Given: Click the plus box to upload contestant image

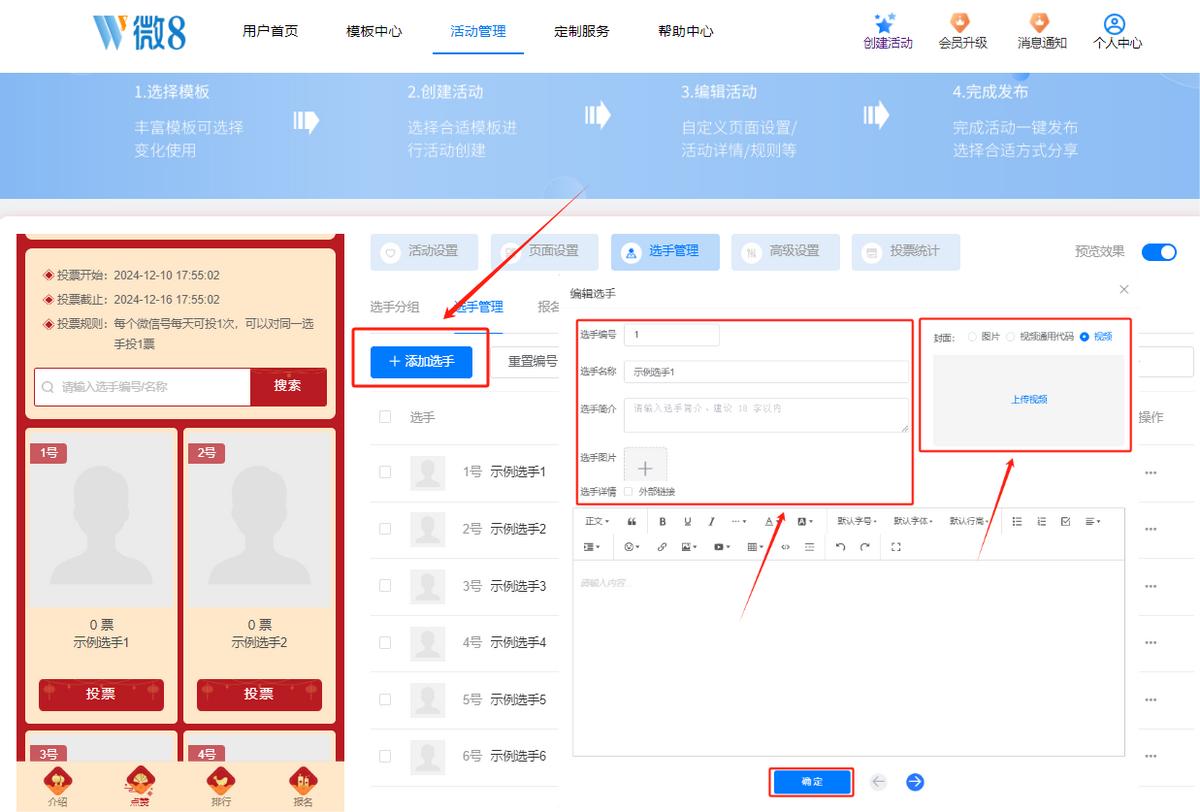Looking at the screenshot, I should [x=645, y=467].
